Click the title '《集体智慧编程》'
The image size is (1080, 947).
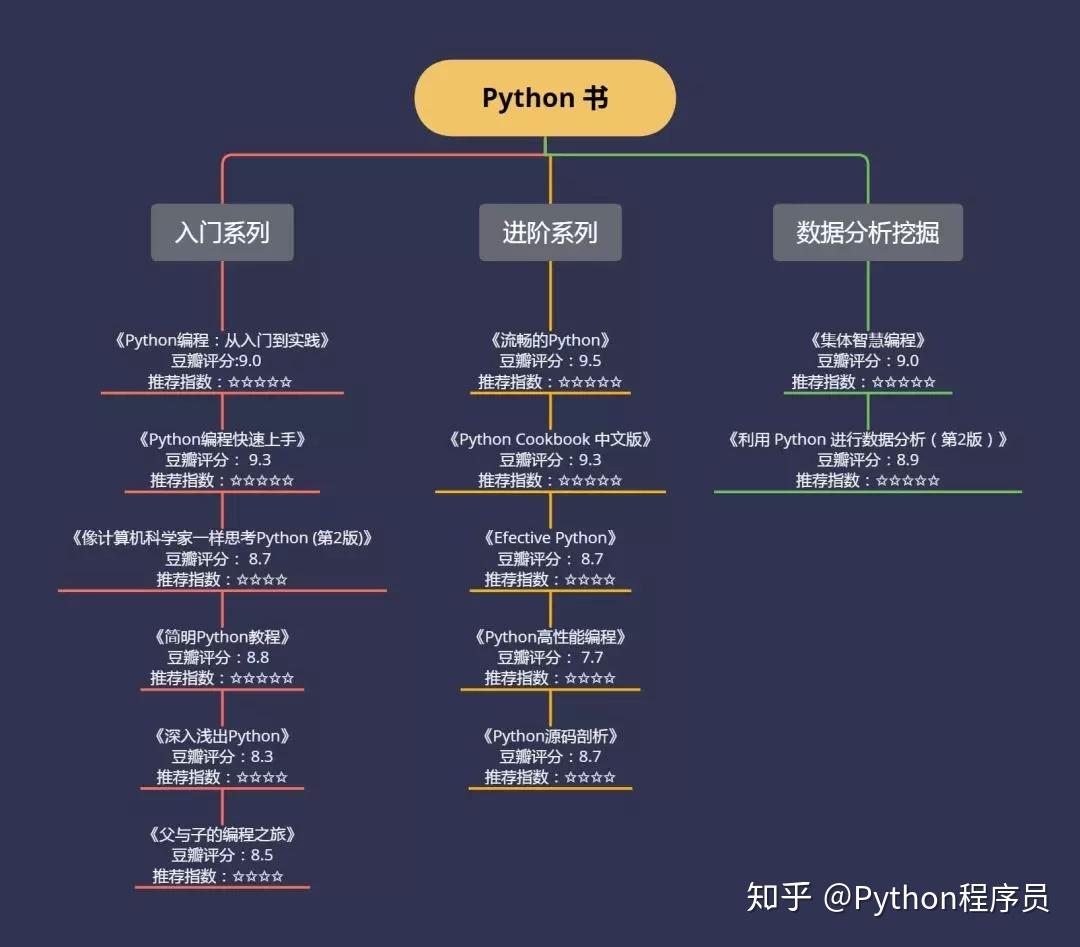(868, 340)
